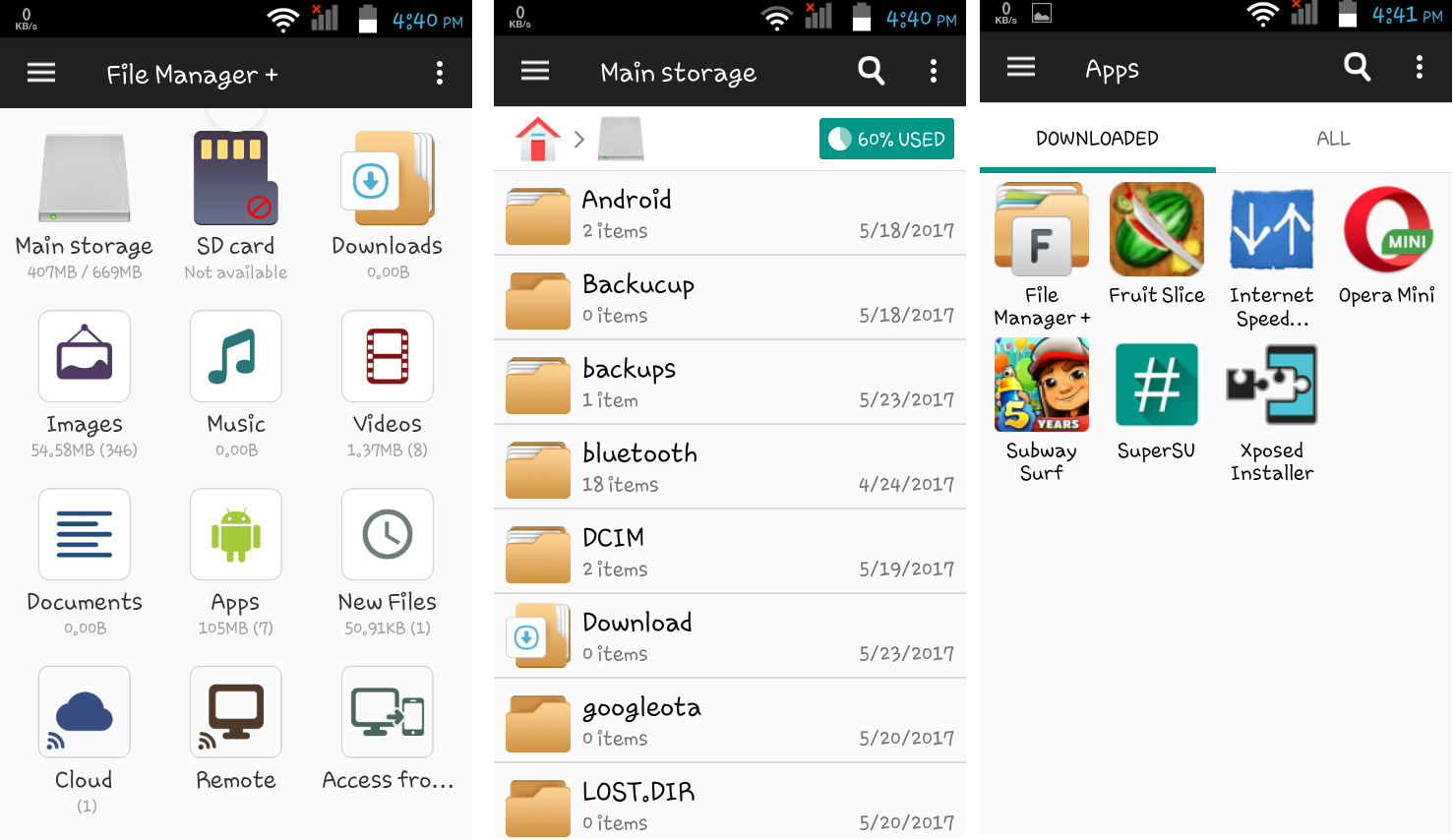1454x840 pixels.
Task: Switch to the DOWNLOADED tab
Action: pyautogui.click(x=1098, y=139)
